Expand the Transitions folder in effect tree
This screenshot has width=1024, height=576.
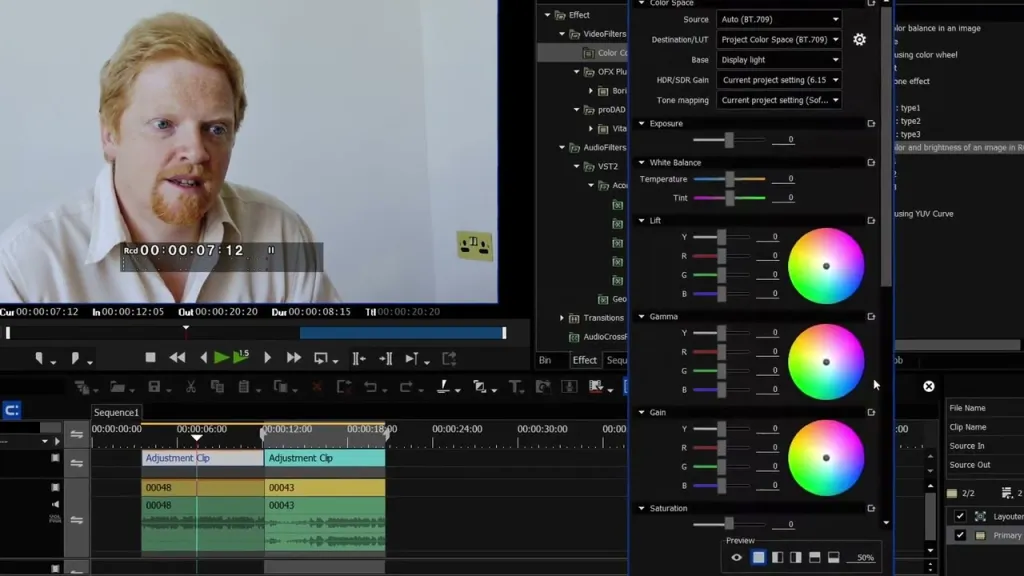[x=562, y=318]
